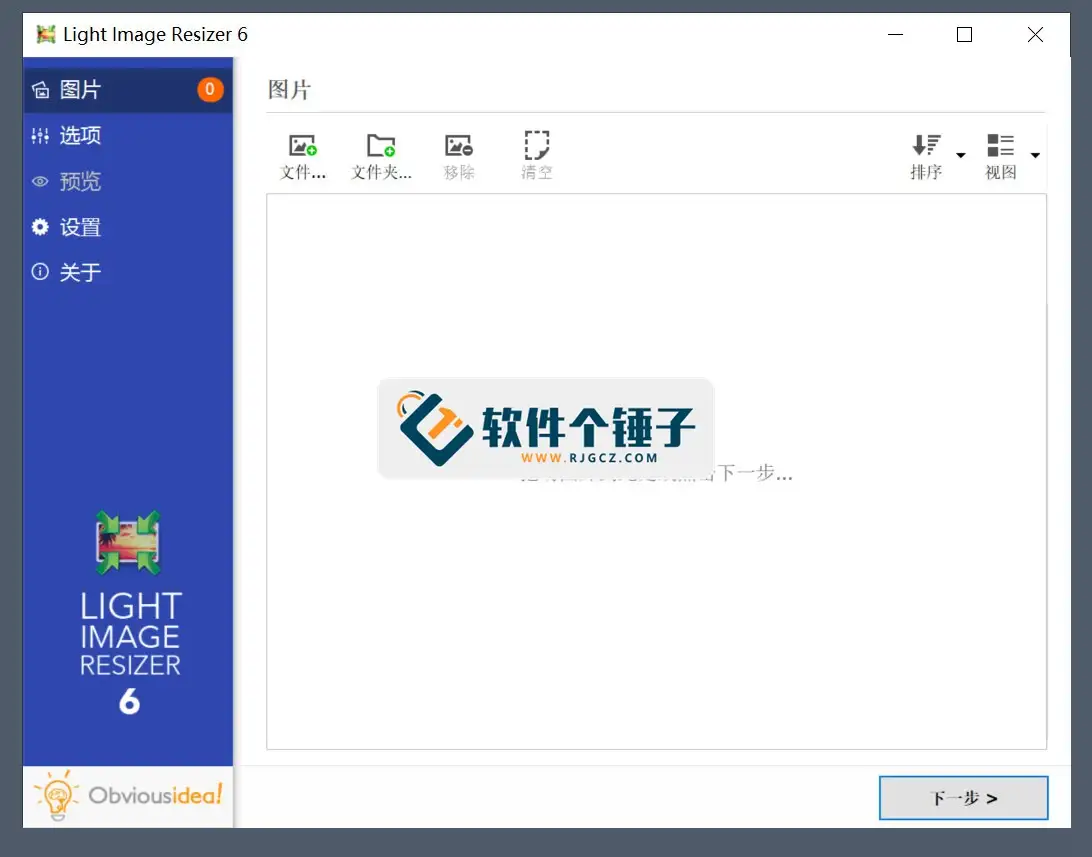Click the 清空 clear list icon
This screenshot has width=1092, height=857.
pos(537,147)
